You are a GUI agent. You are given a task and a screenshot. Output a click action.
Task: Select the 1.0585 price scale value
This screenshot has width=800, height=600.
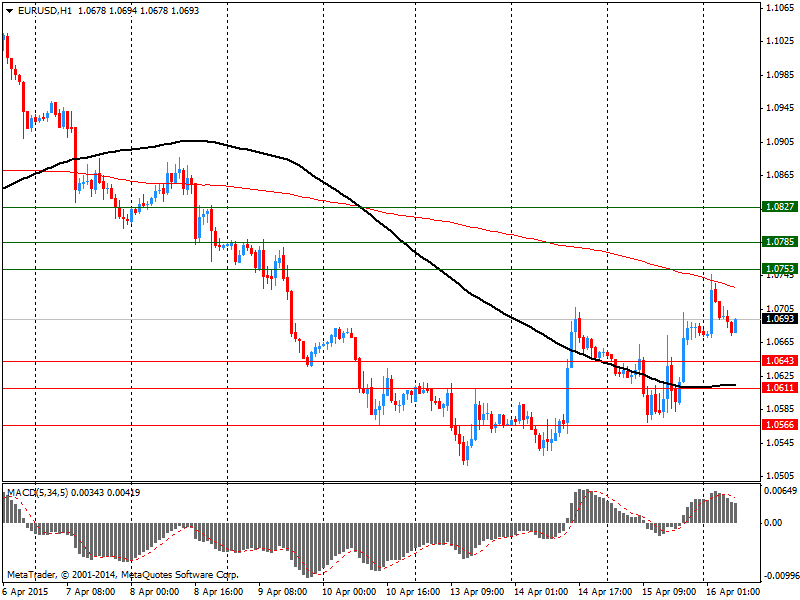(781, 409)
